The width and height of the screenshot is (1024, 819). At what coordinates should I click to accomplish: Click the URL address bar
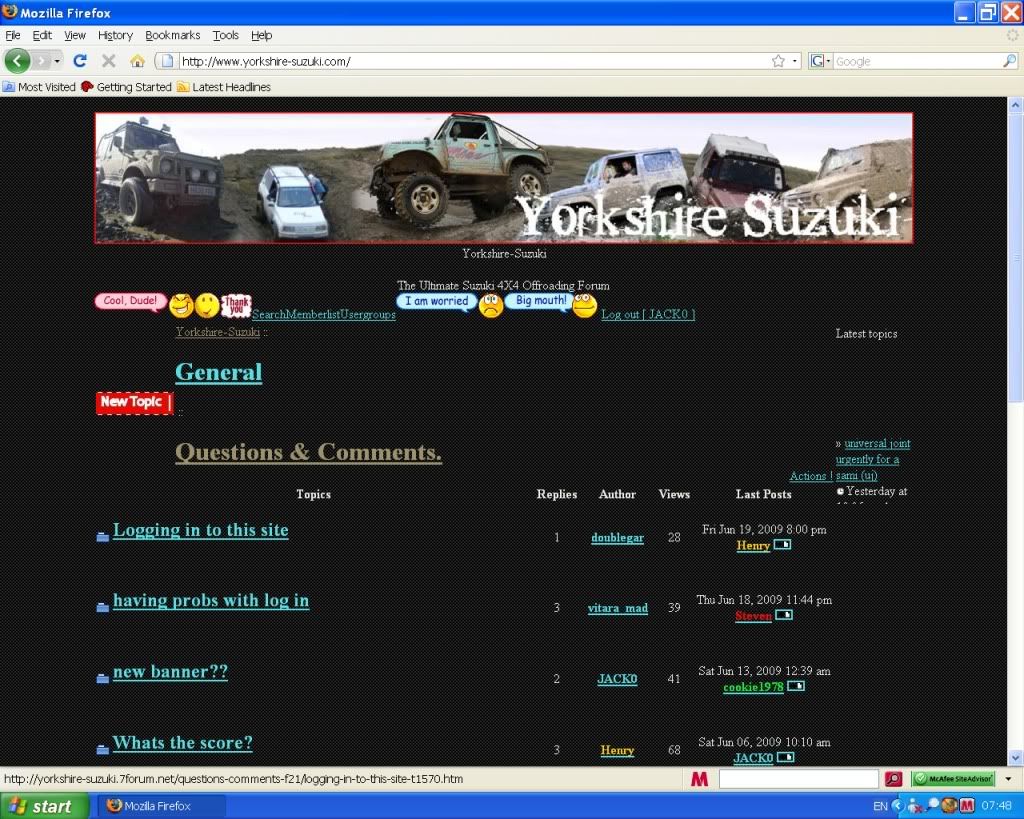(x=473, y=61)
